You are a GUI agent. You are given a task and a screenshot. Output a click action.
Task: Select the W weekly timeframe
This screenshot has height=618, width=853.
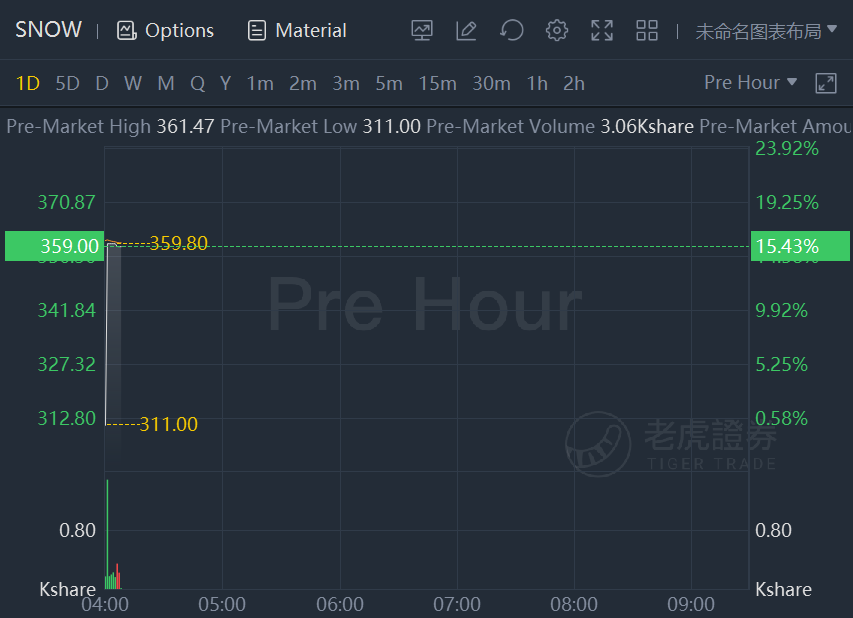pos(133,84)
